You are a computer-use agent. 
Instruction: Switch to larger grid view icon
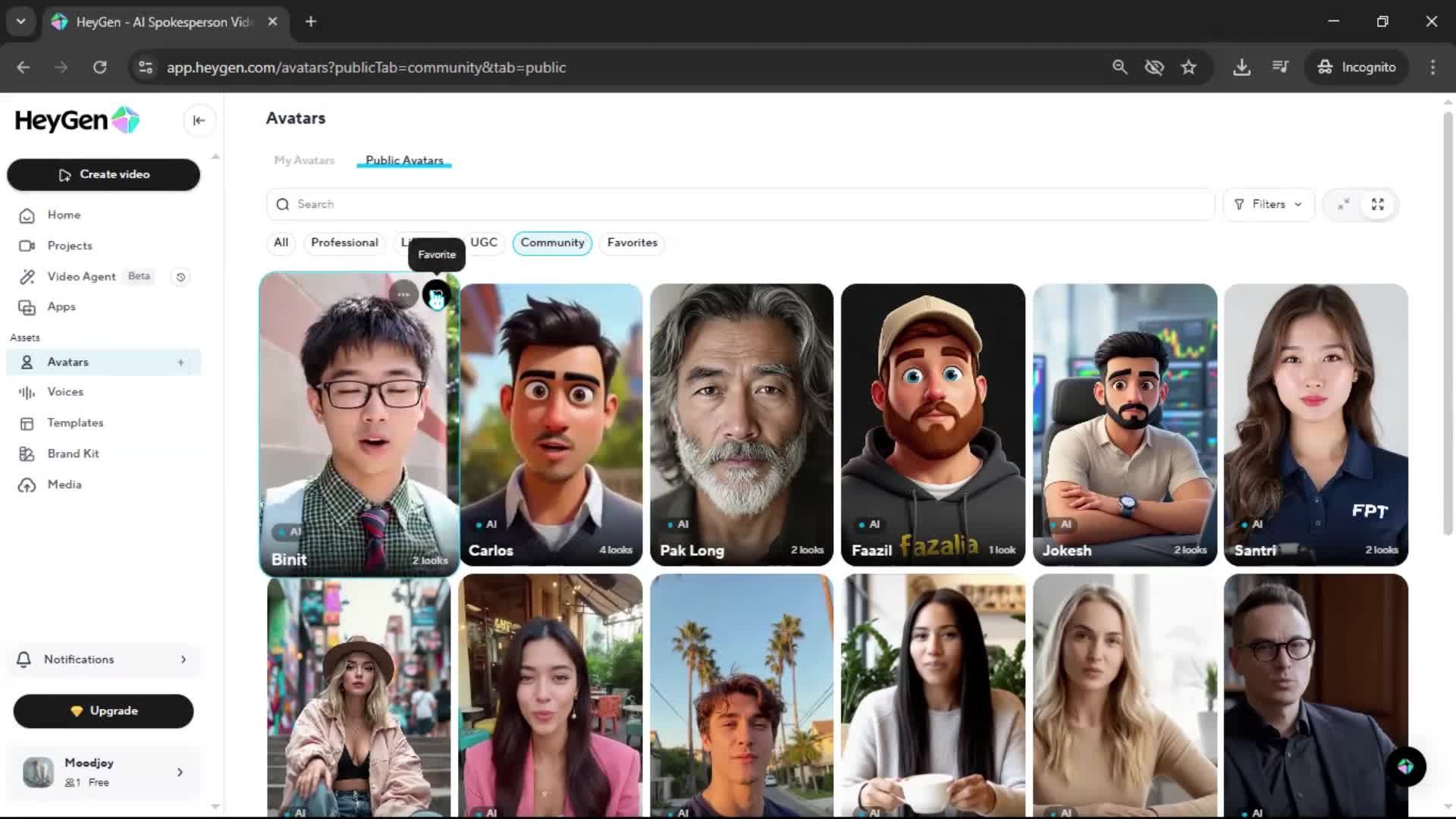(1377, 205)
